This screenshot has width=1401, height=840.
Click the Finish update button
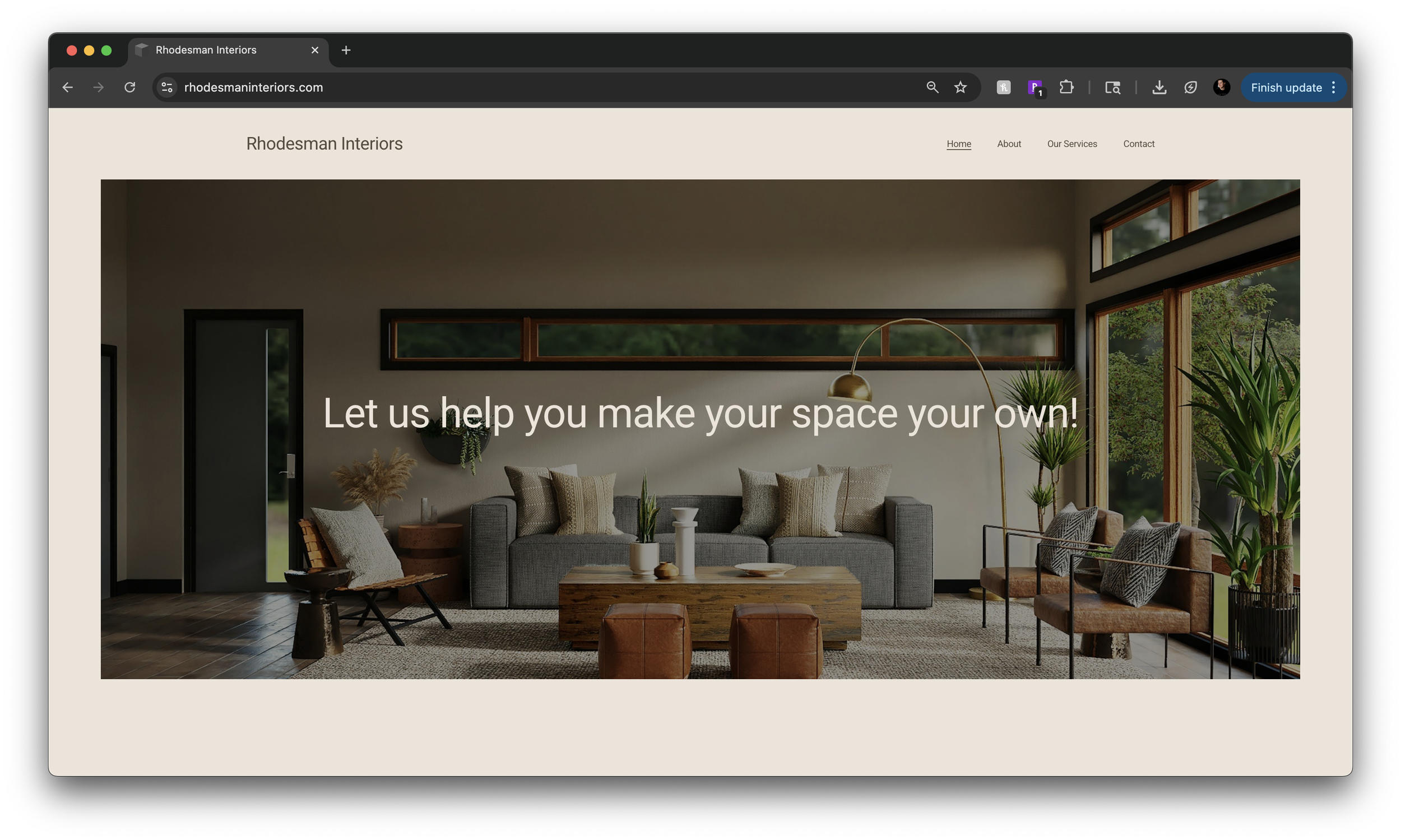tap(1286, 88)
